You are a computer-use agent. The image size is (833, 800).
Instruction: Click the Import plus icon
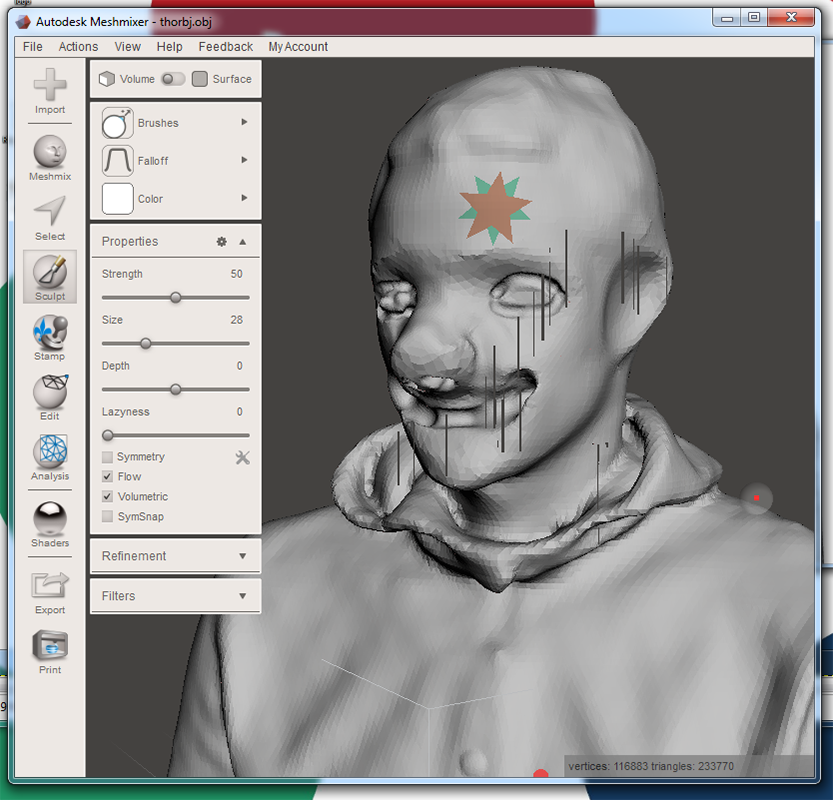tap(50, 84)
